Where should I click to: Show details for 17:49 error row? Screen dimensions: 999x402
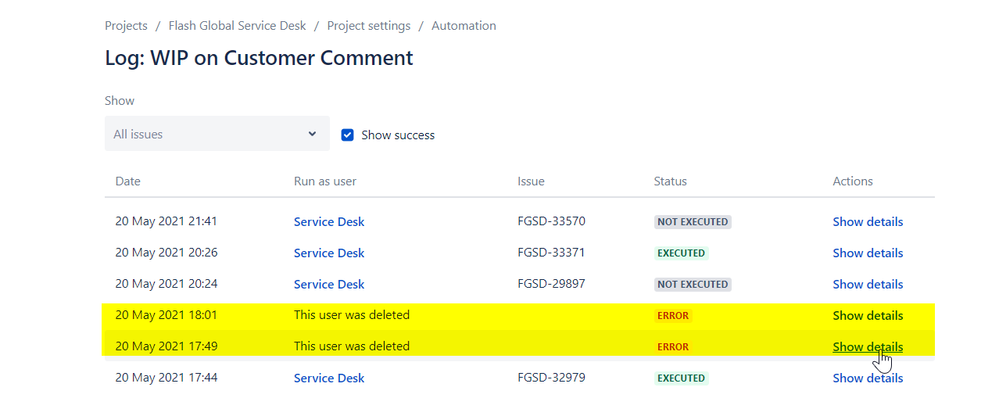tap(867, 347)
